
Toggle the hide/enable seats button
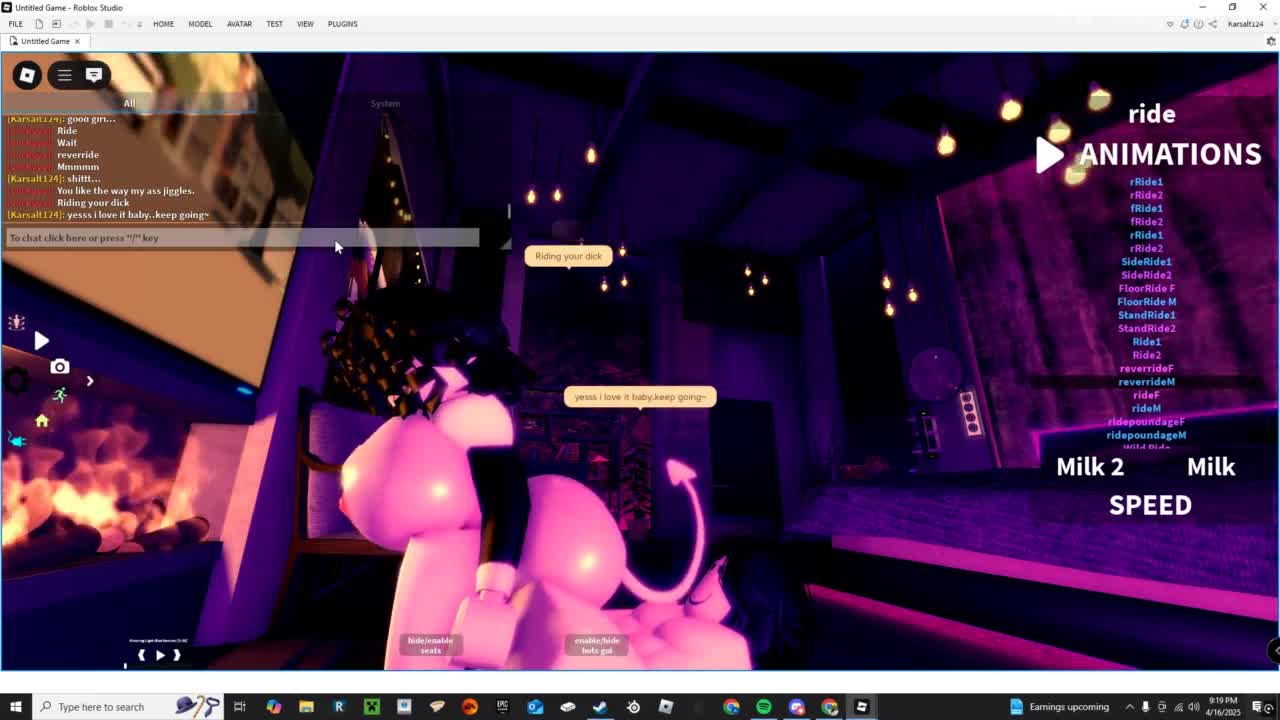tap(430, 645)
